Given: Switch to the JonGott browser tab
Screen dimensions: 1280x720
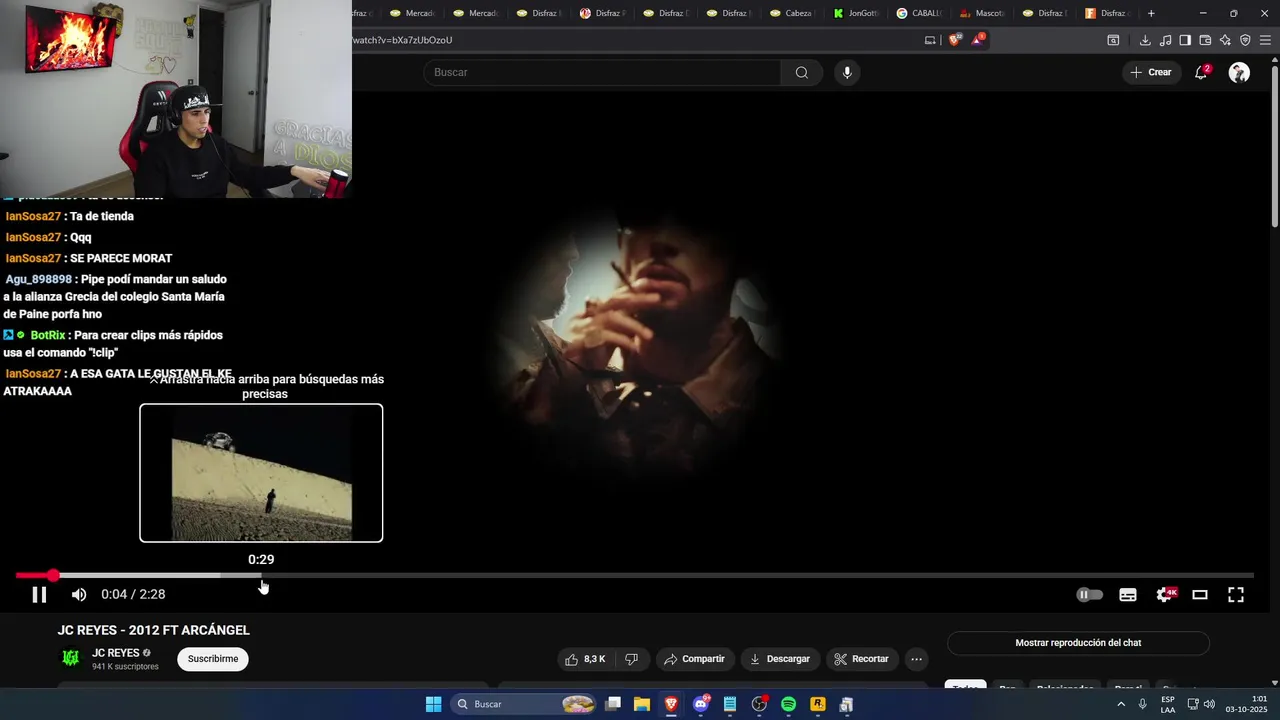Looking at the screenshot, I should pyautogui.click(x=855, y=13).
